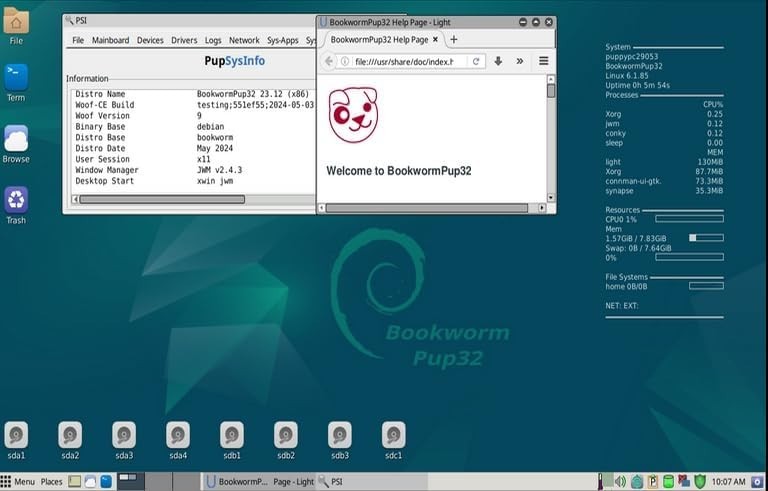Open the File desktop icon

point(16,22)
